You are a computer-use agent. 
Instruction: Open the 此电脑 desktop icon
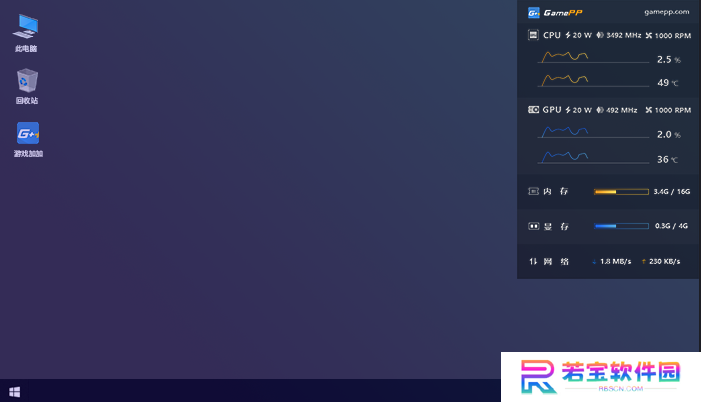point(26,33)
